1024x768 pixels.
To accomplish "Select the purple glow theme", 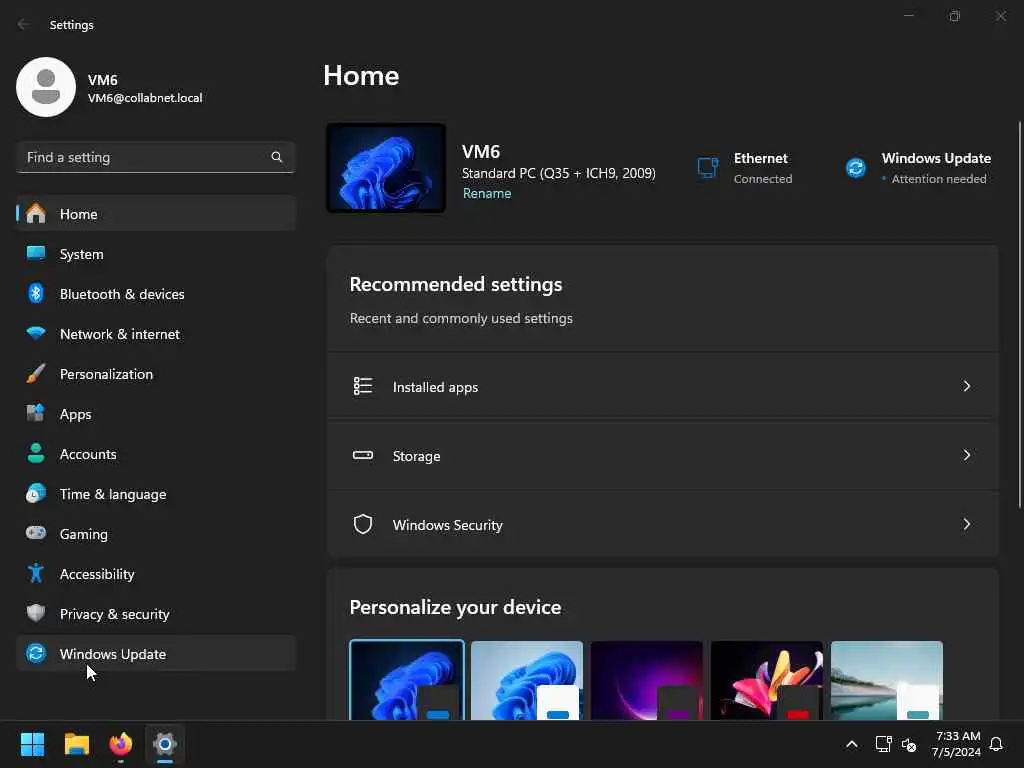I will point(647,680).
